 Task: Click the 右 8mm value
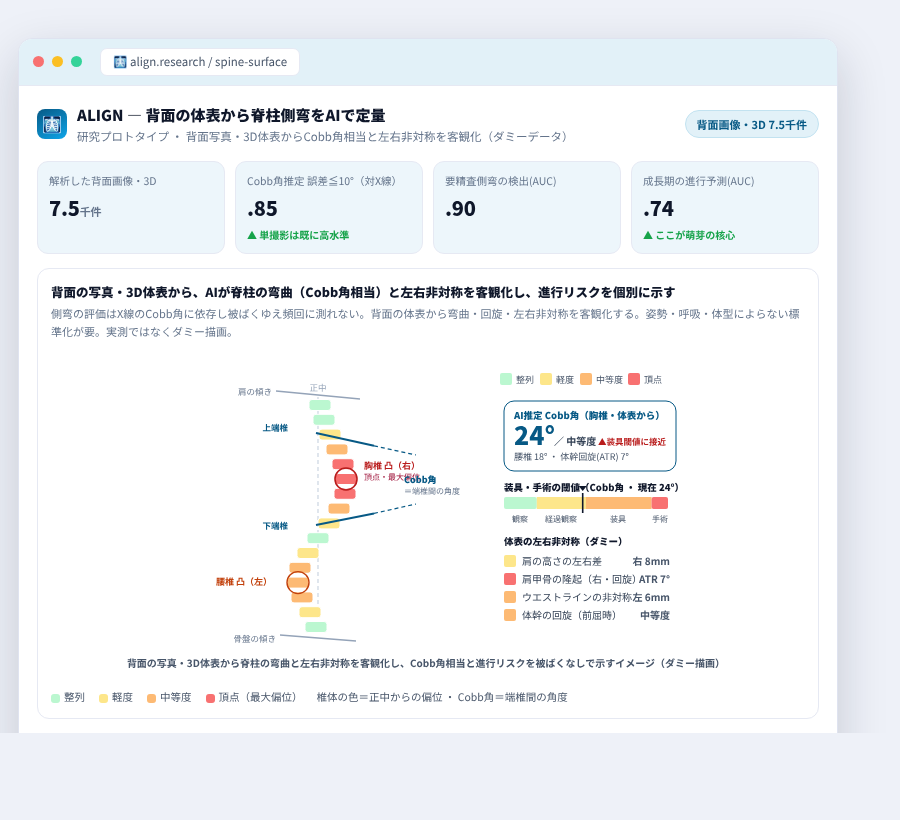[651, 561]
